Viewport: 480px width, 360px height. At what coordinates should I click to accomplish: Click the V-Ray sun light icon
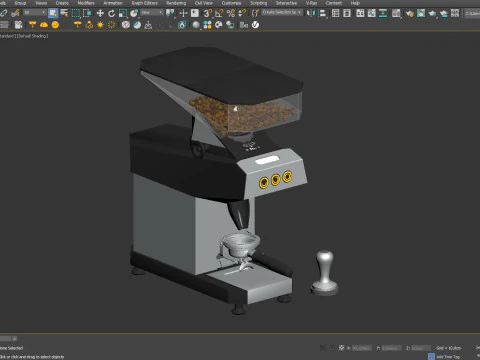pyautogui.click(x=100, y=25)
